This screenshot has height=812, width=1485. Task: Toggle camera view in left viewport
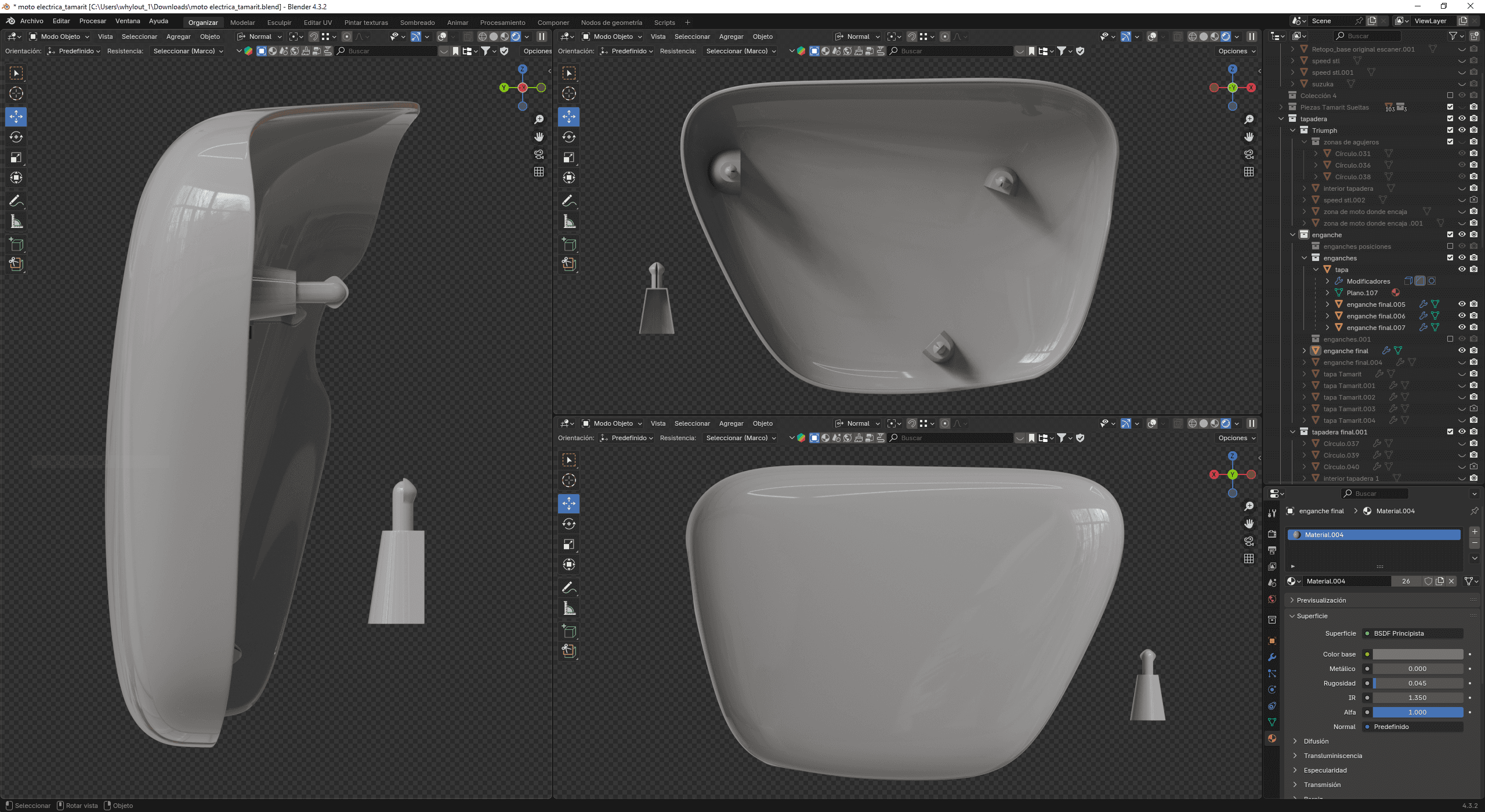pyautogui.click(x=539, y=154)
